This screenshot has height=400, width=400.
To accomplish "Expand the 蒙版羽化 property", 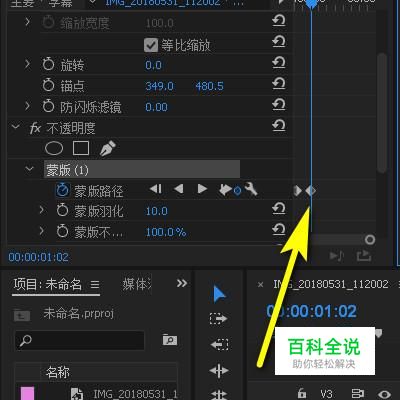I will tap(41, 210).
